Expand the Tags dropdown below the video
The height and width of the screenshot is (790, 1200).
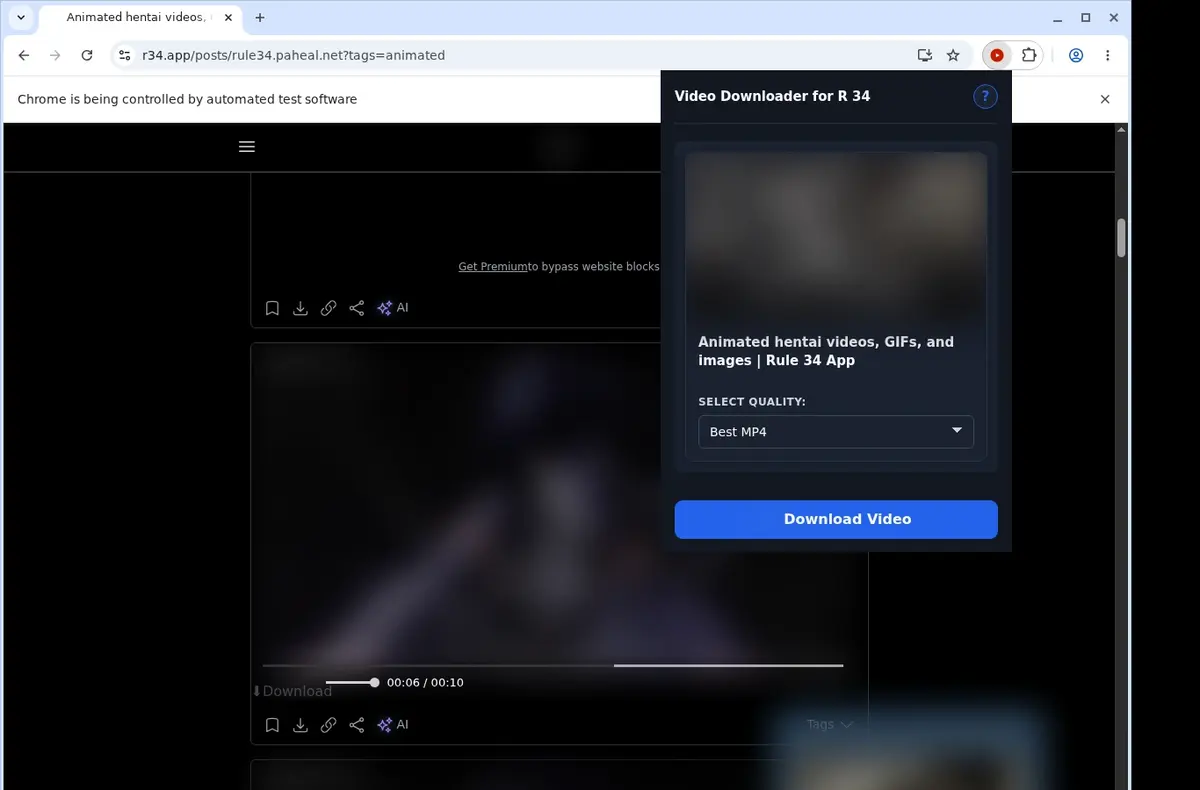point(830,724)
